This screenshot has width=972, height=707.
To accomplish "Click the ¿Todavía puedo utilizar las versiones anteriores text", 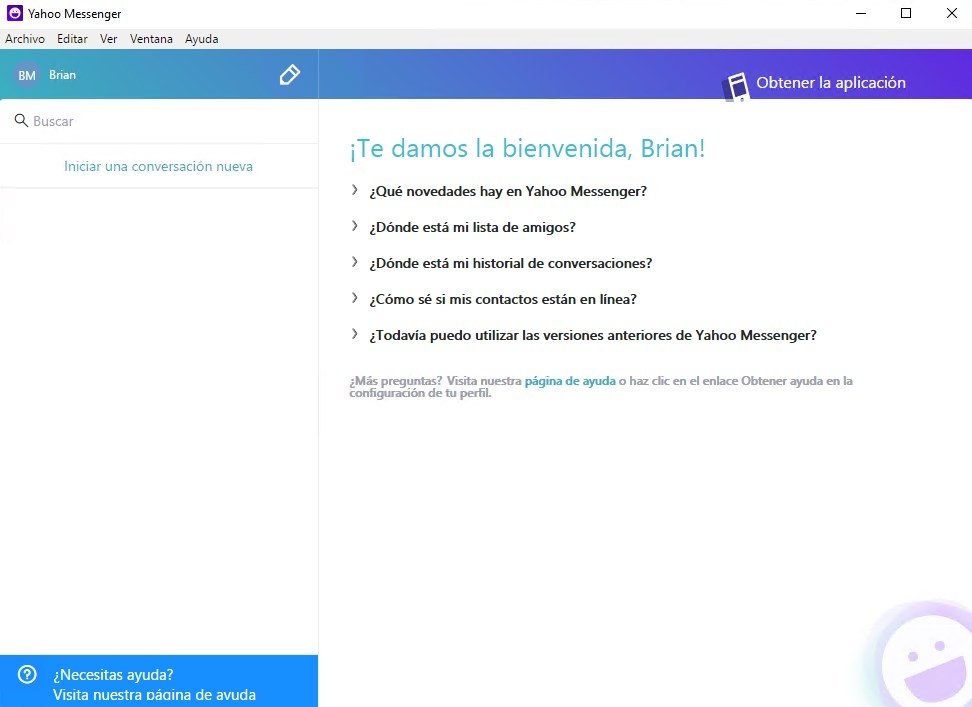I will pos(593,335).
